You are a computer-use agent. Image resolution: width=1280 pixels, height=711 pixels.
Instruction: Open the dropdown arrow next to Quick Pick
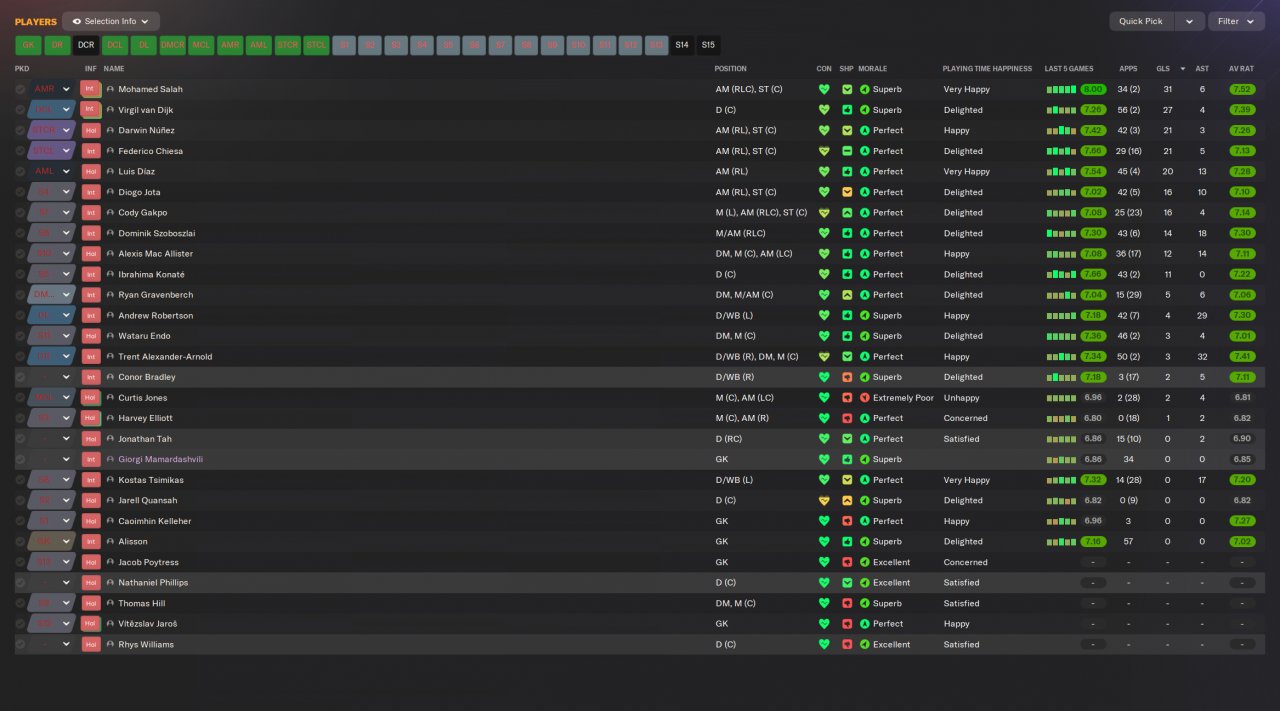[x=1189, y=21]
